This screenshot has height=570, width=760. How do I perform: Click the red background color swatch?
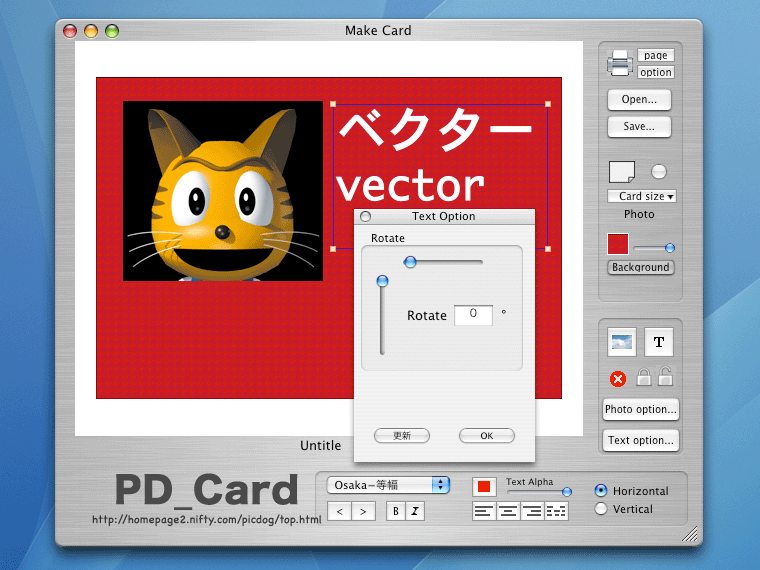[x=618, y=244]
